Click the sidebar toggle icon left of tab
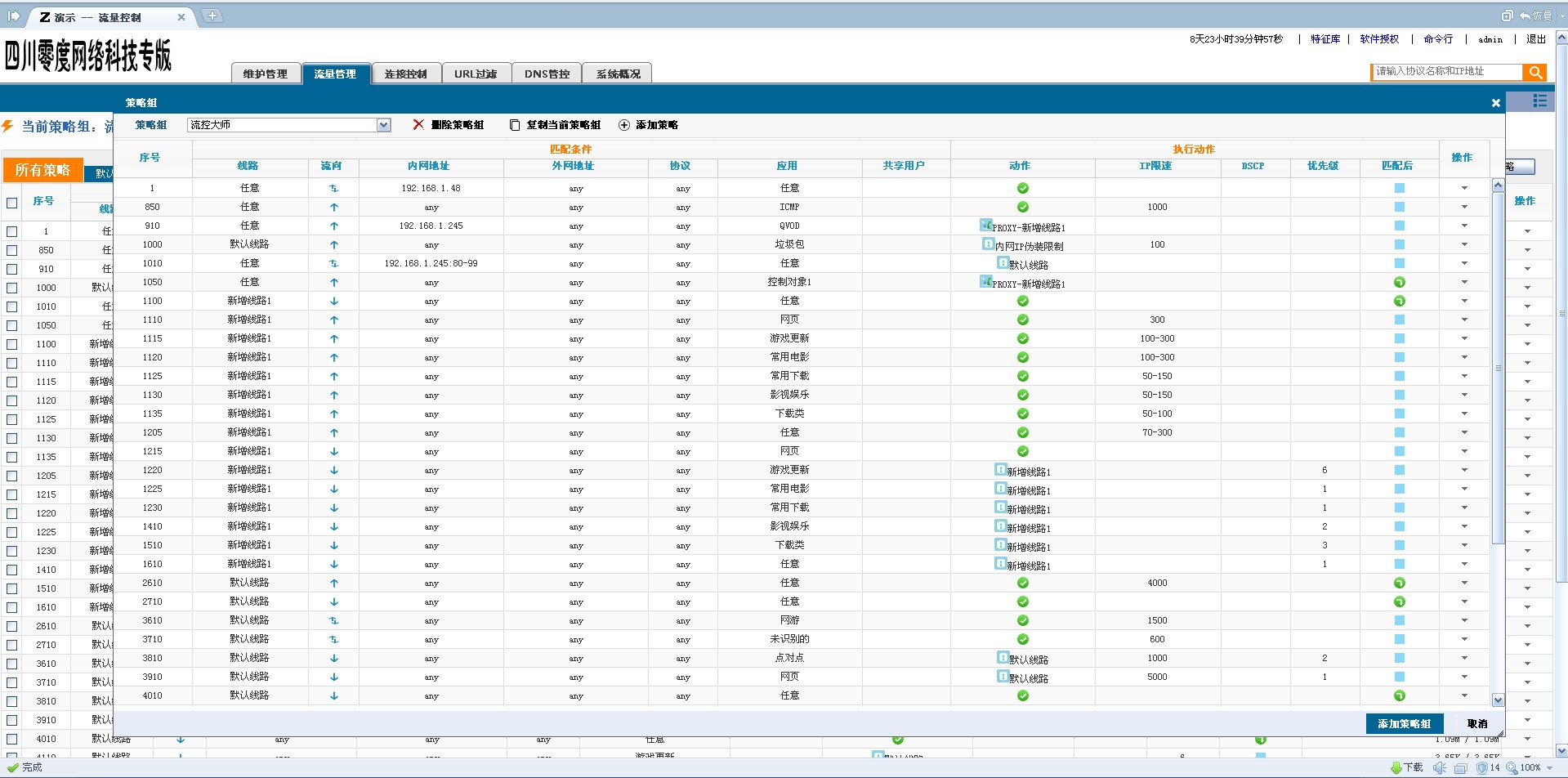1568x778 pixels. point(14,16)
